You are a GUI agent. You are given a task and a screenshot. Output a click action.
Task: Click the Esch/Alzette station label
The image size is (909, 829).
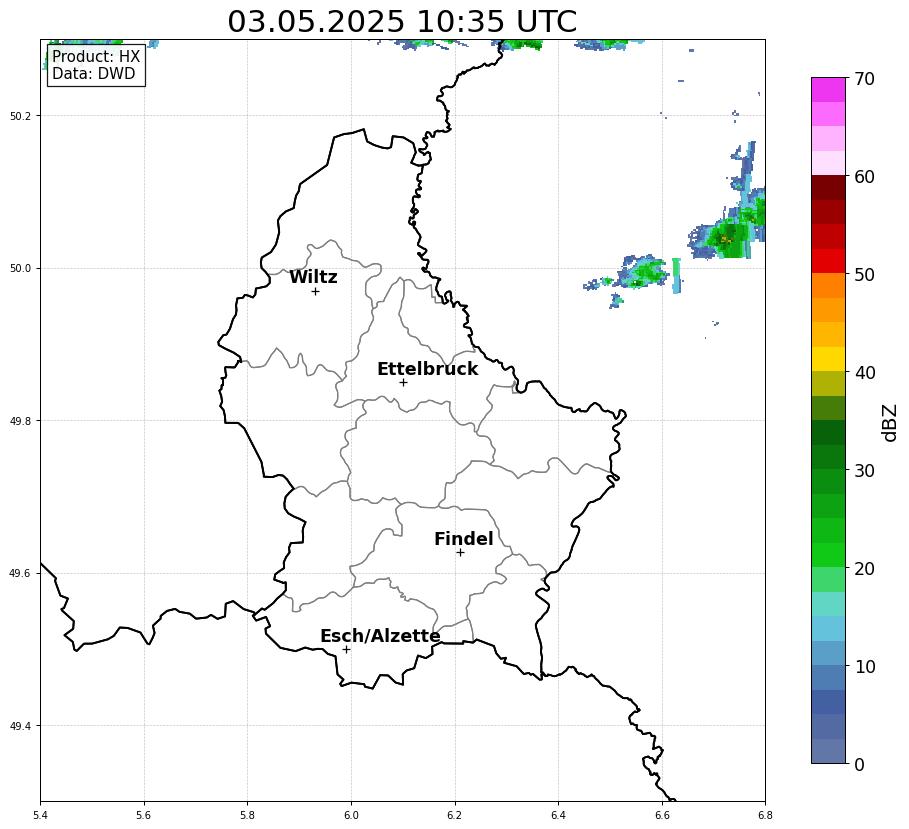[380, 636]
